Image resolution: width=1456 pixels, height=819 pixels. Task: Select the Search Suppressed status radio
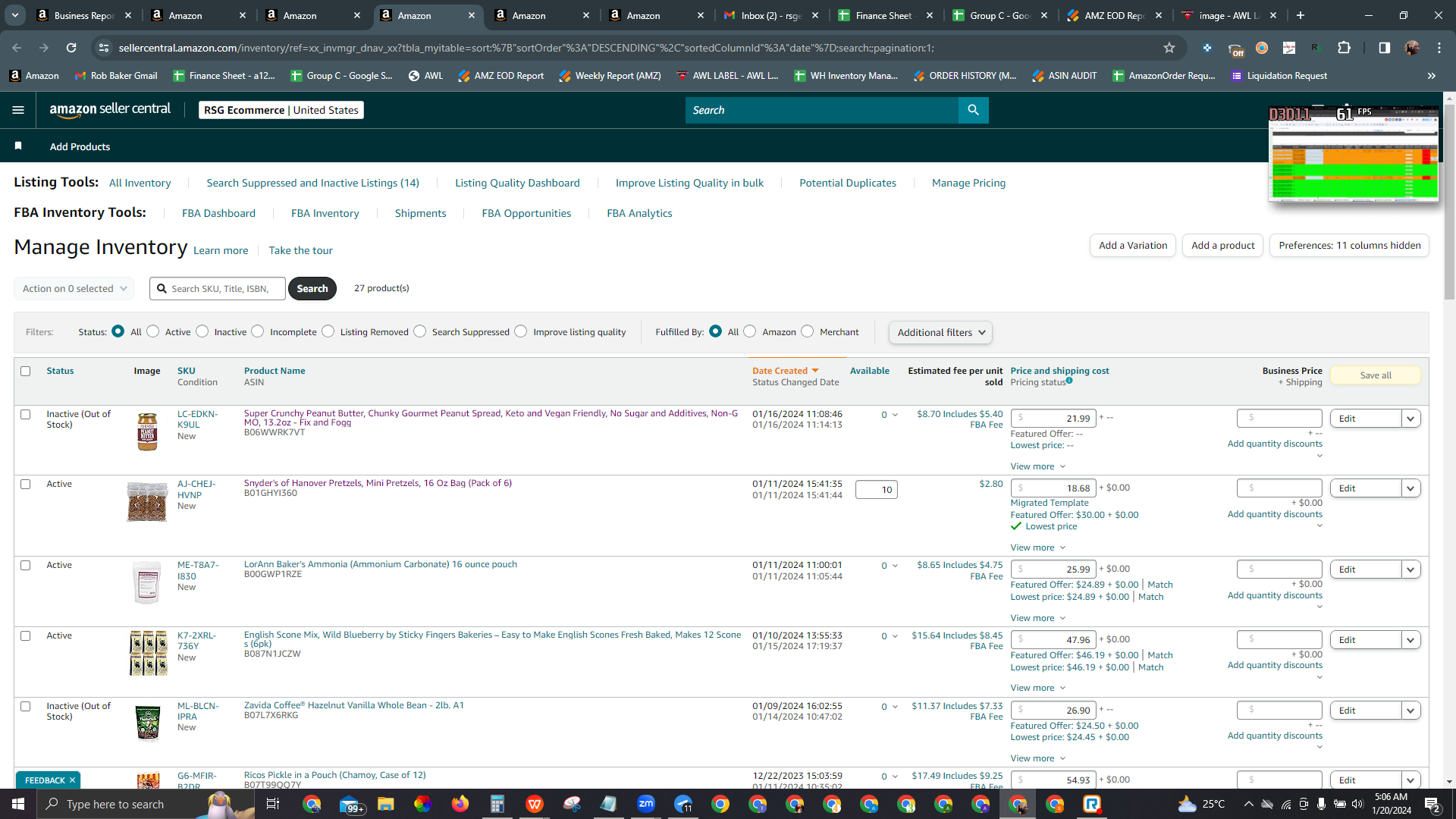point(420,331)
